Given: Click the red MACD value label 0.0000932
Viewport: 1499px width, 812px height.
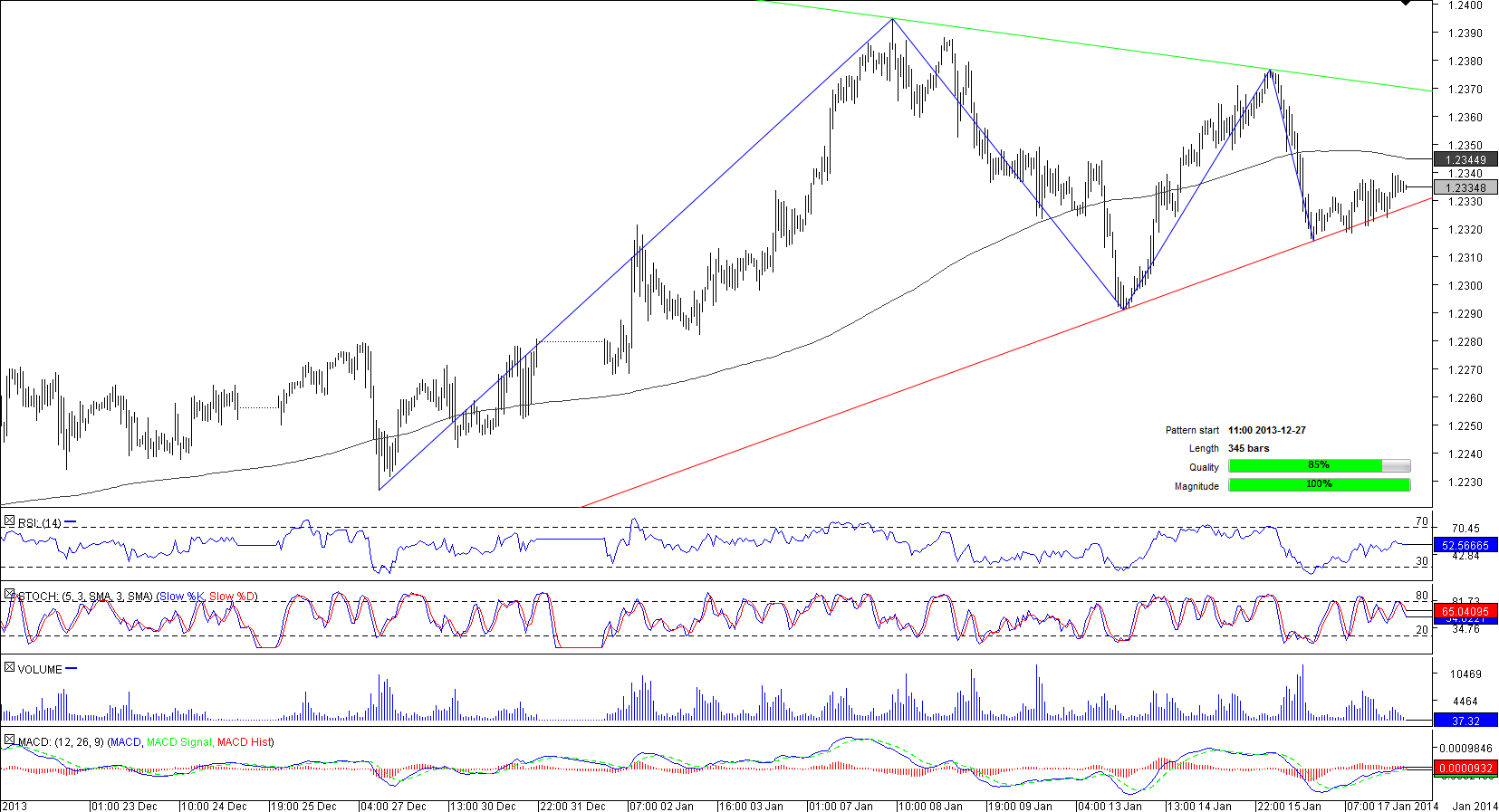Looking at the screenshot, I should [x=1465, y=769].
